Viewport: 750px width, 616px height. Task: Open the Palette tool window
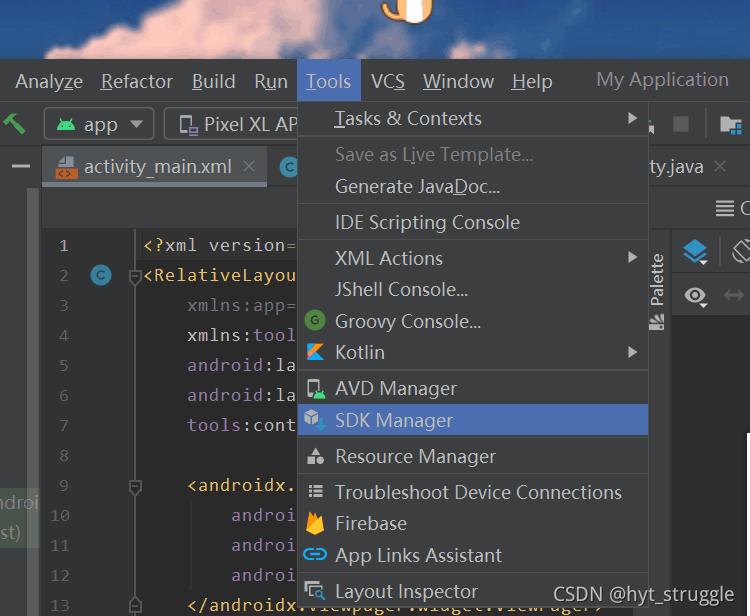coord(657,279)
